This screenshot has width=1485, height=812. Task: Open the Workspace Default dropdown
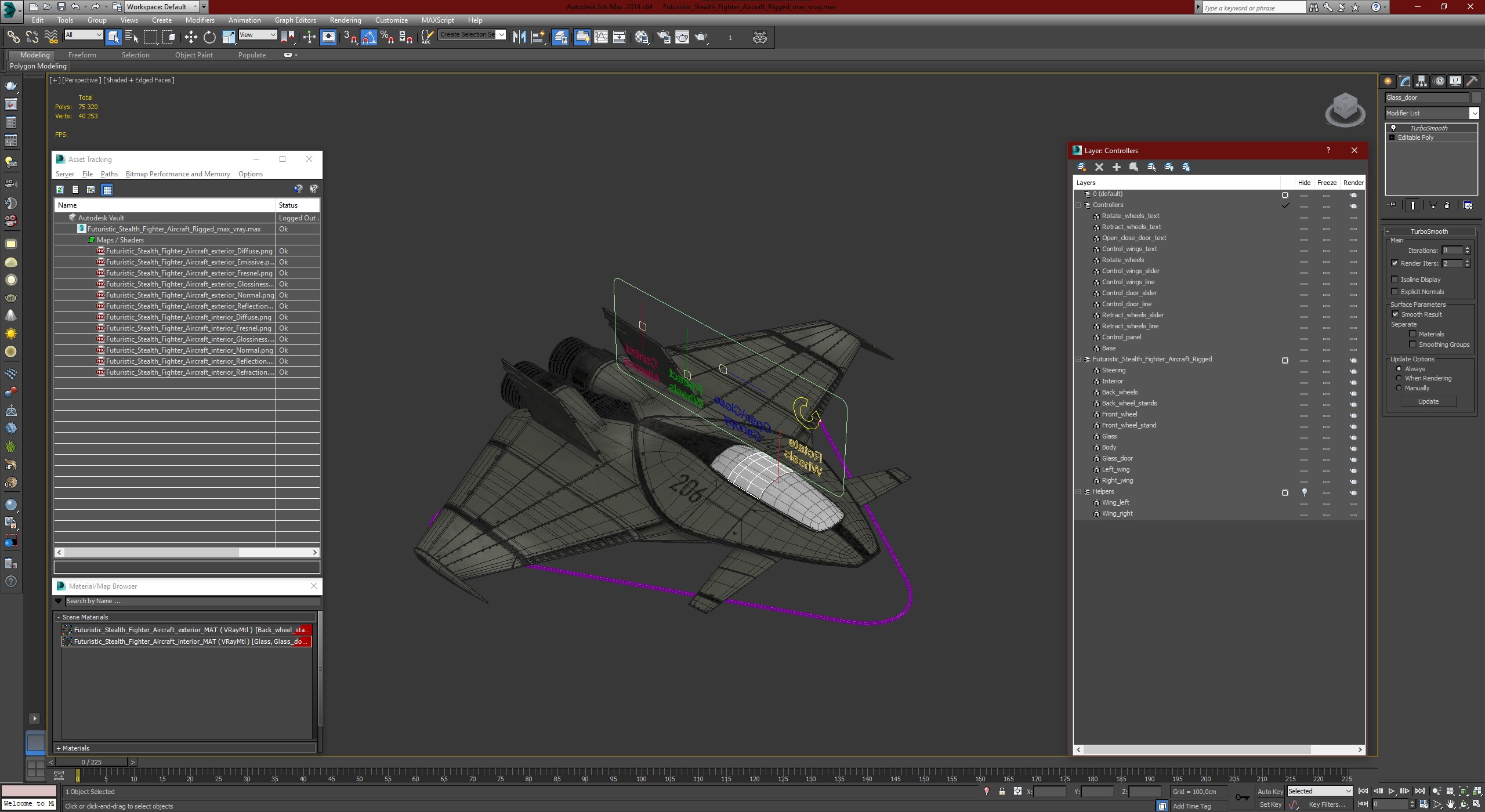click(162, 7)
